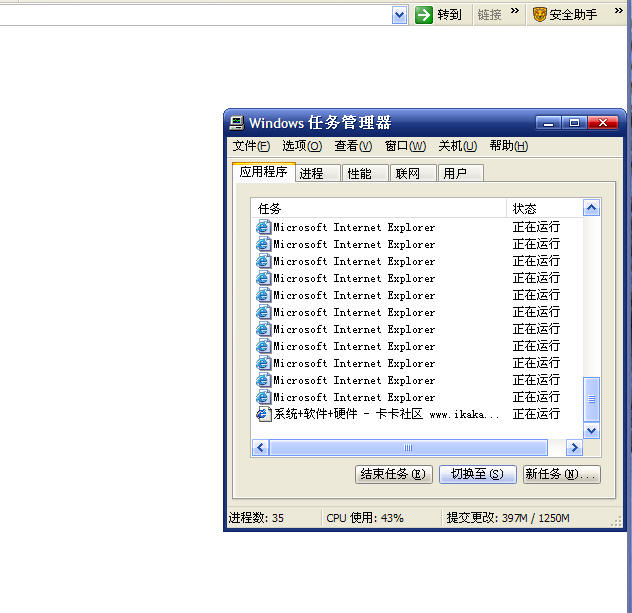Select the 卡卡社区 webpage task icon
Screen dimensions: 632x613
coord(263,414)
